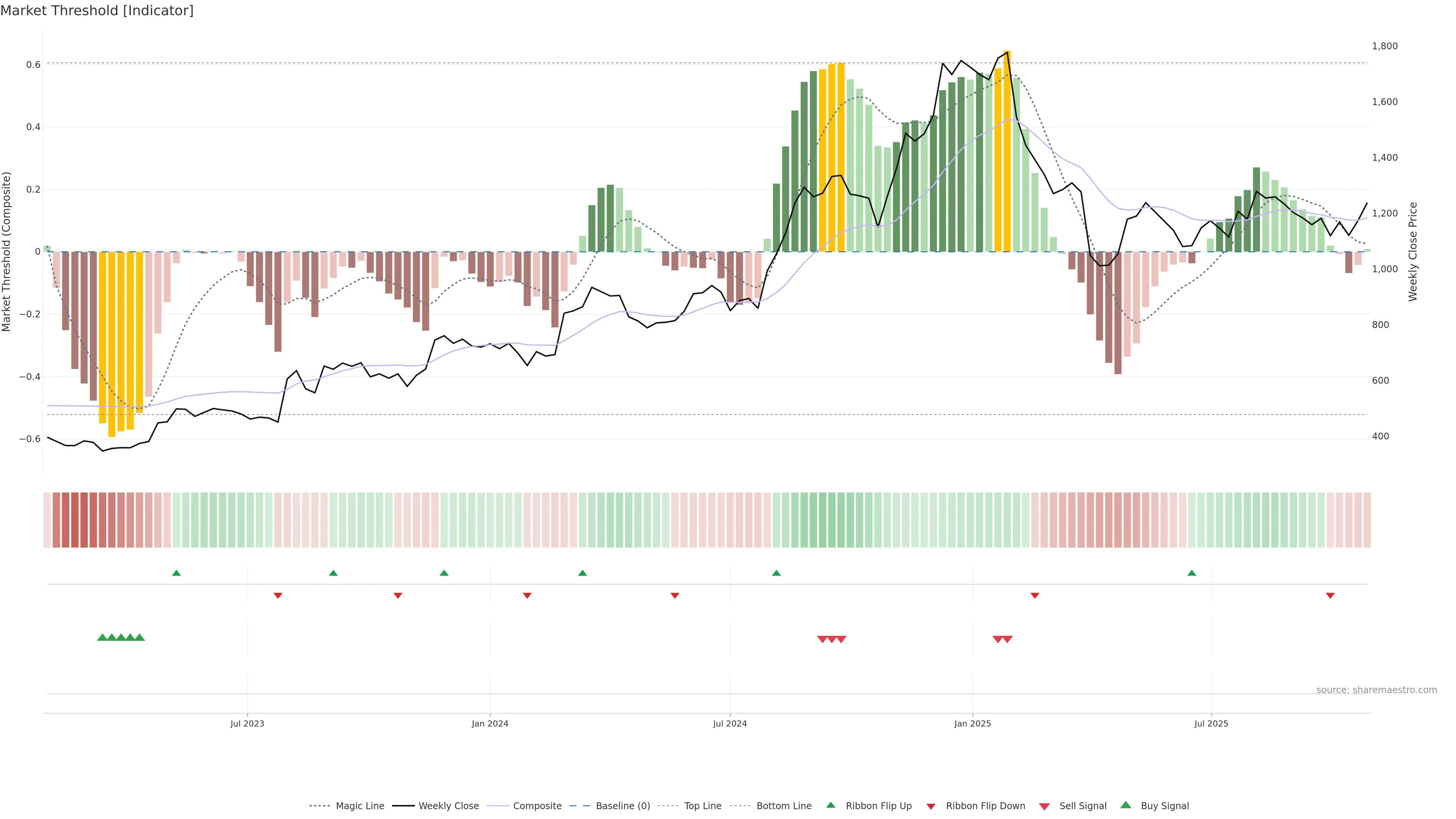Click the Market Threshold [Indicator] chart title
Viewport: 1456px width, 819px height.
(97, 11)
